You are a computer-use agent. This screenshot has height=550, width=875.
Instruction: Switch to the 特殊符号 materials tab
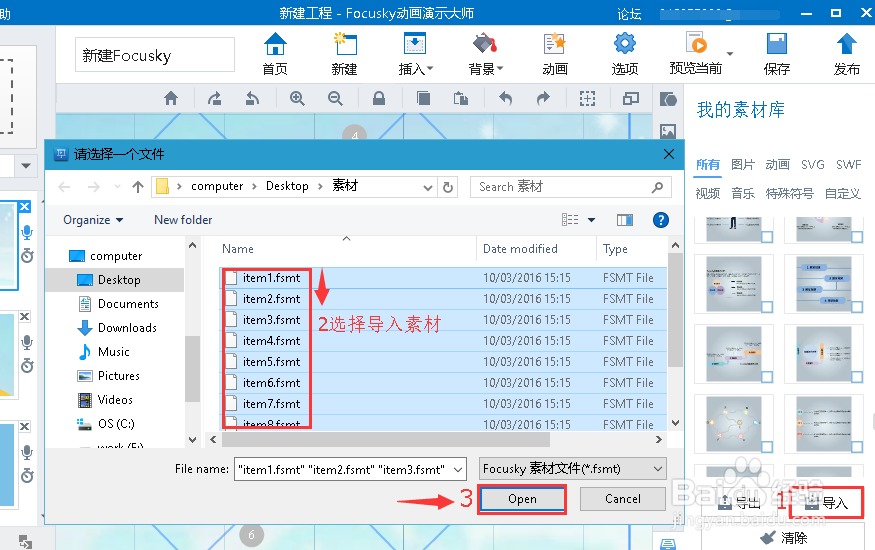(x=790, y=194)
